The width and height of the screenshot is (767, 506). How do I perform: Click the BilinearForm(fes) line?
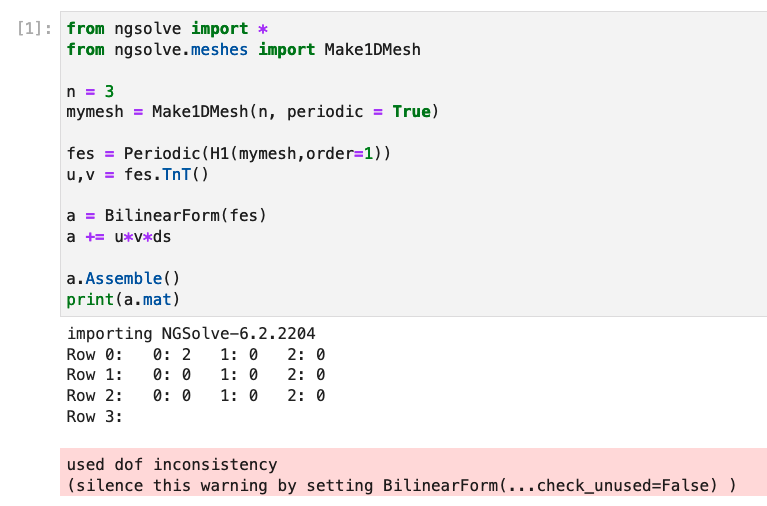tap(166, 216)
